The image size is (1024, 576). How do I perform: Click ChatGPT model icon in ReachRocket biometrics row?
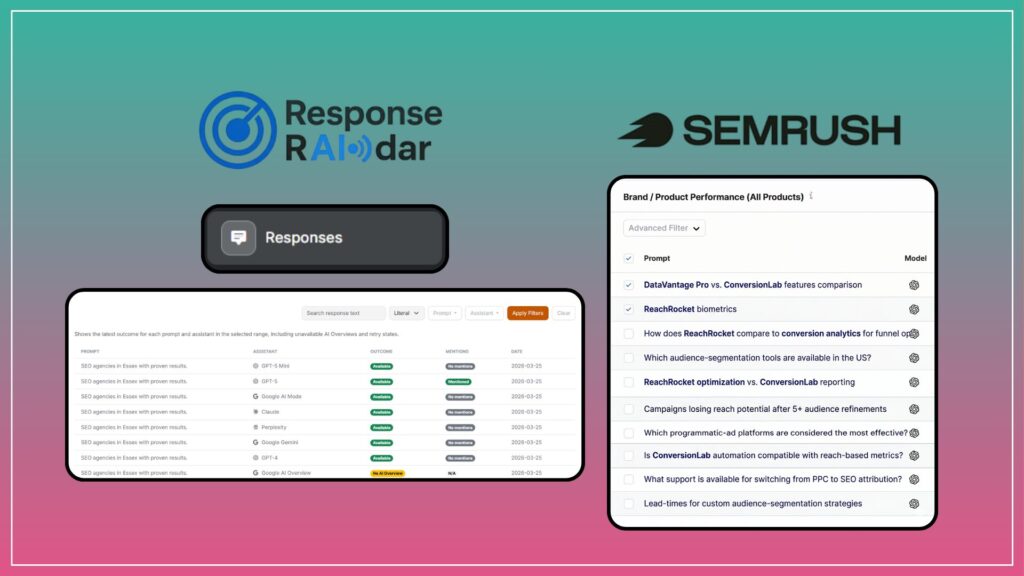click(913, 309)
